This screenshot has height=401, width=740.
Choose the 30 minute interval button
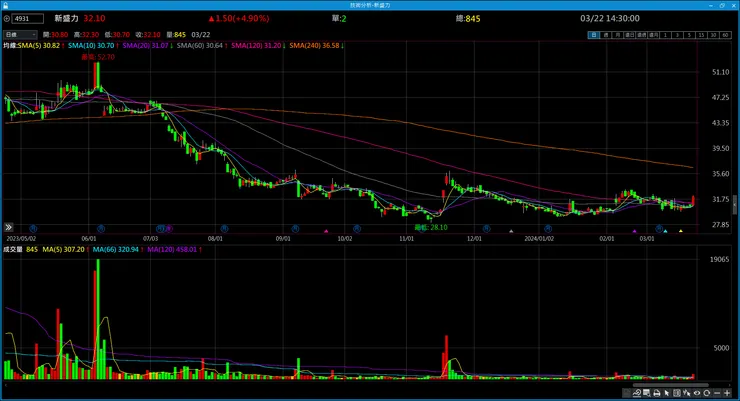coord(713,35)
